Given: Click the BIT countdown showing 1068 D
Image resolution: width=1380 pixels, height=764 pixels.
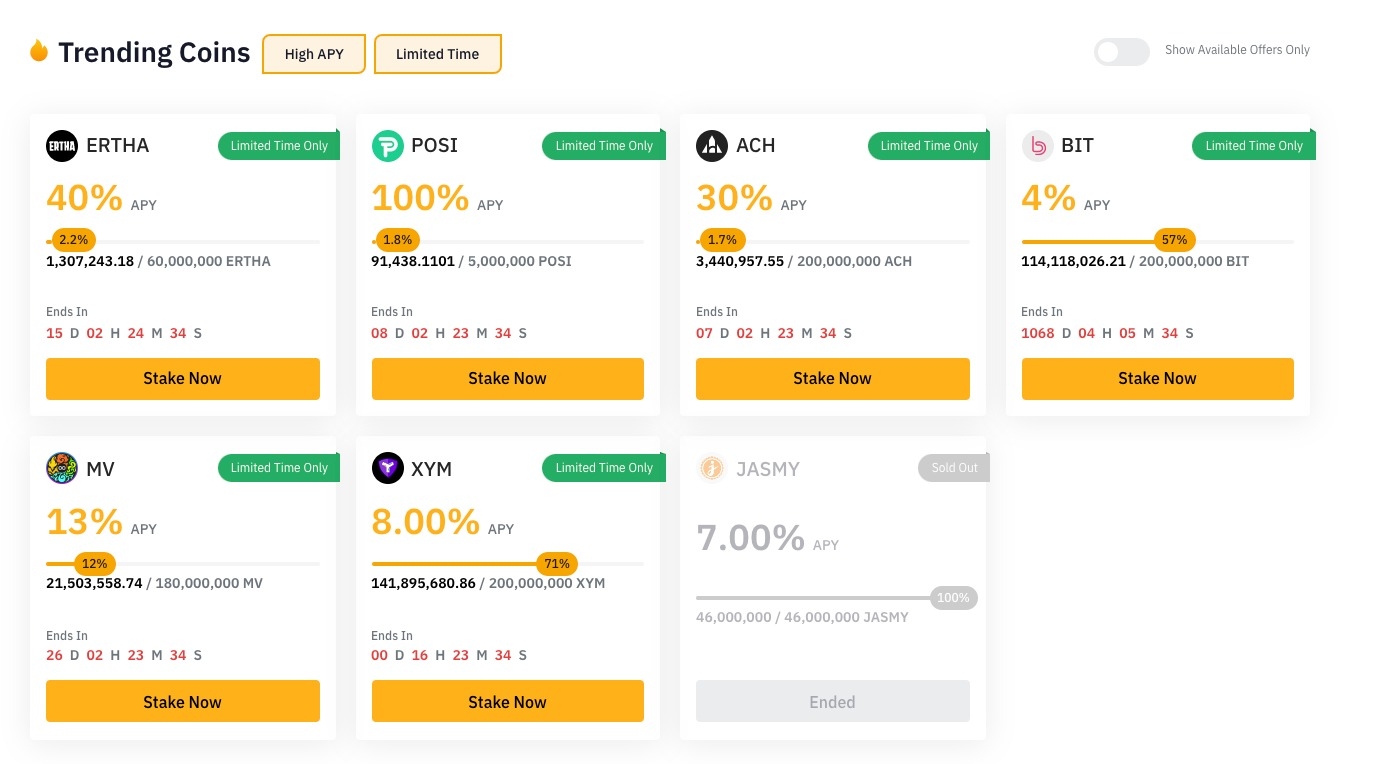Looking at the screenshot, I should (1108, 333).
